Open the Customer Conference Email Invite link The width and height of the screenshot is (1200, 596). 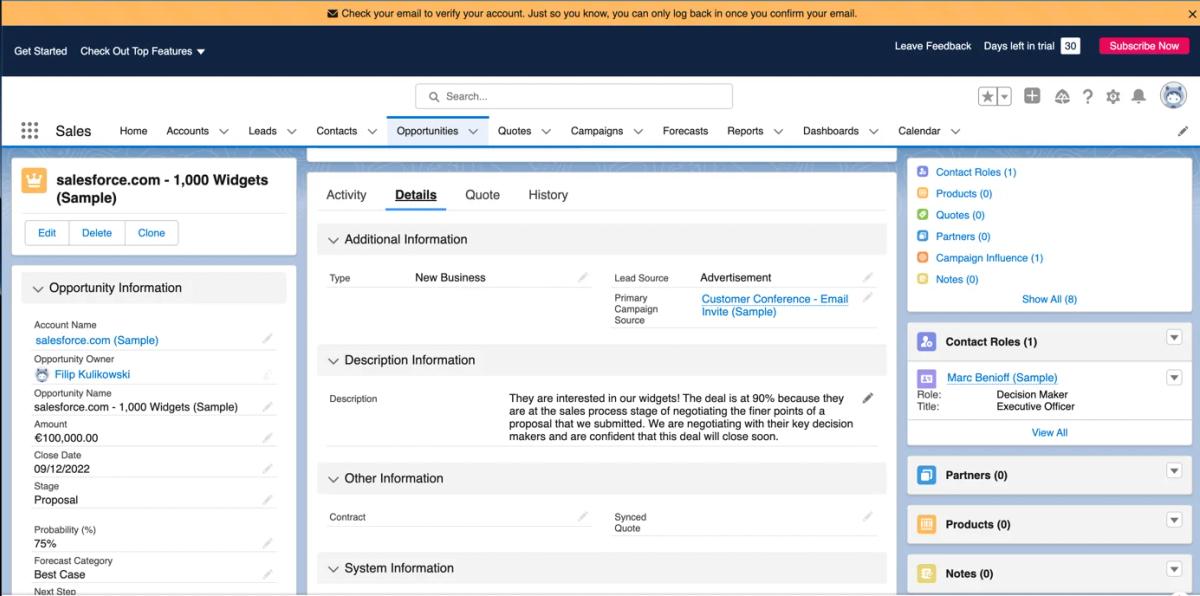pos(775,305)
